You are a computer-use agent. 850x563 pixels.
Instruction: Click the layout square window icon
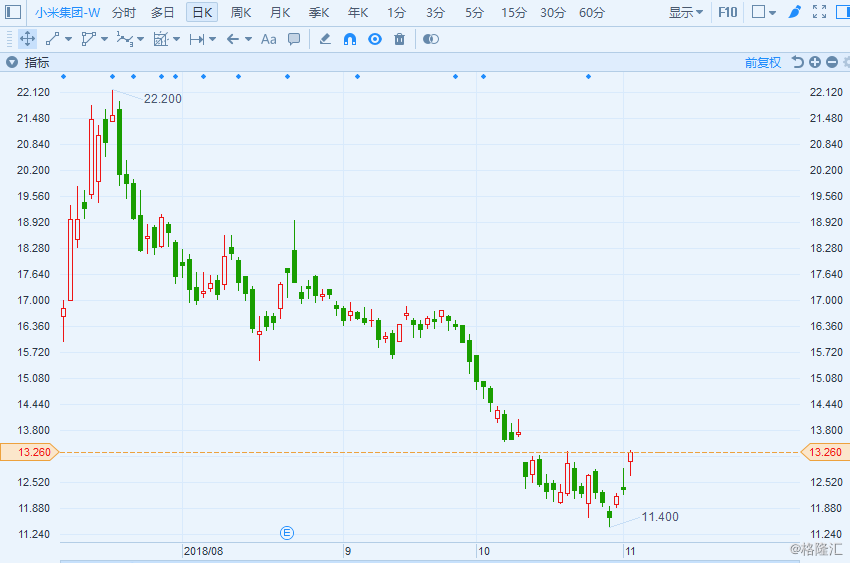758,11
